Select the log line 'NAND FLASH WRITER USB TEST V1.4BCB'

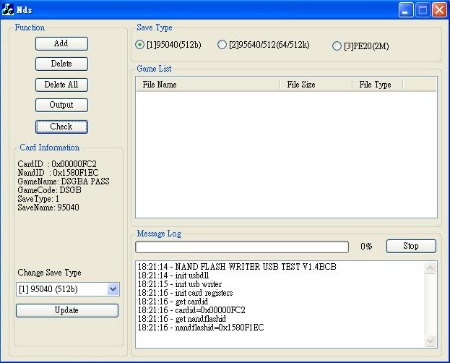coord(237,267)
